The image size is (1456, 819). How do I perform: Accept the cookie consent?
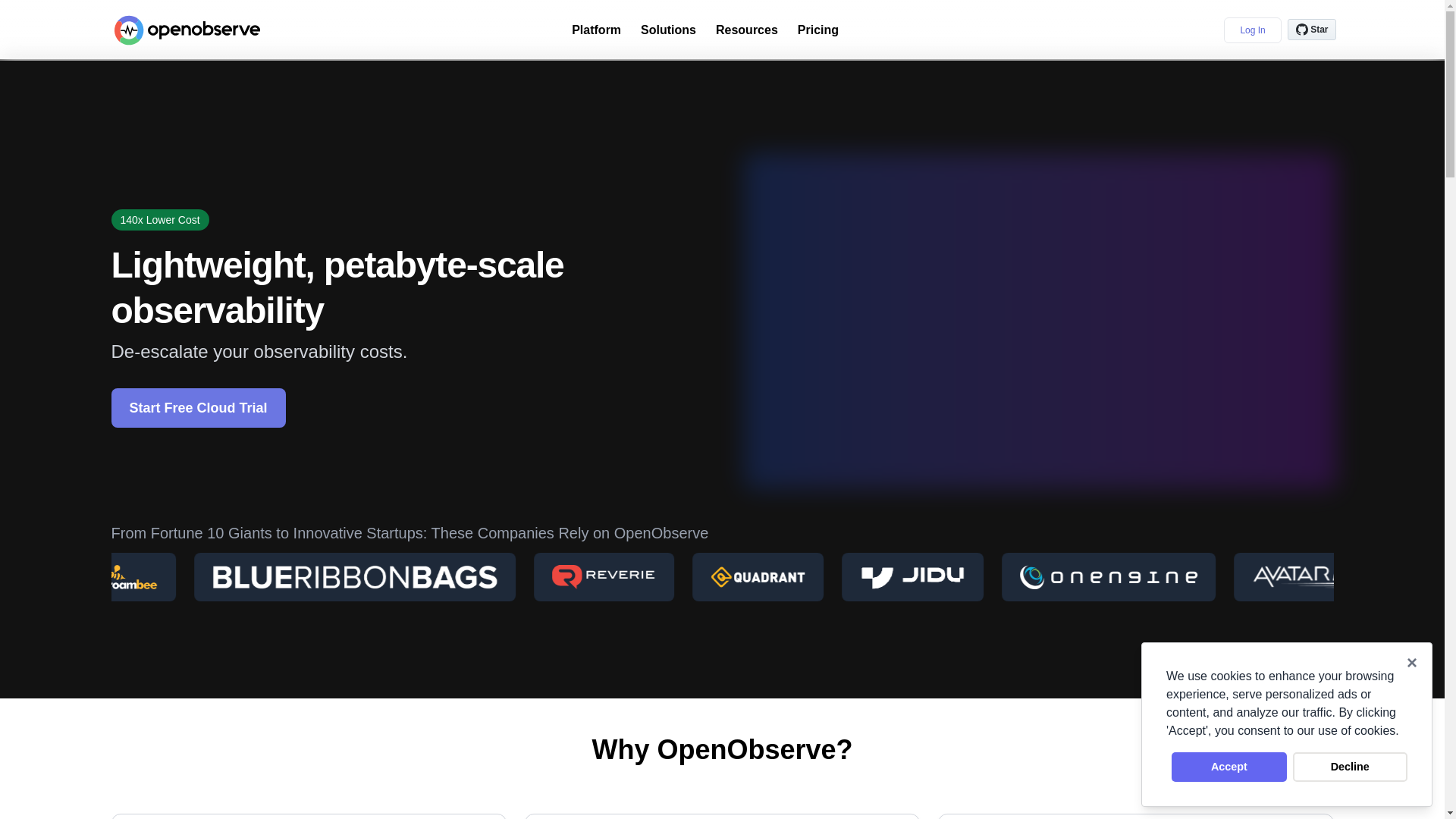[1228, 767]
